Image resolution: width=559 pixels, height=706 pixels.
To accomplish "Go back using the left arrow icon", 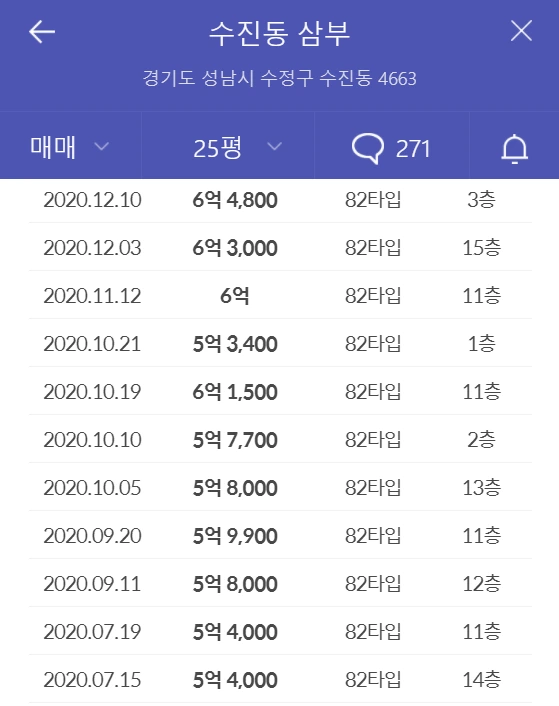I will 42,32.
